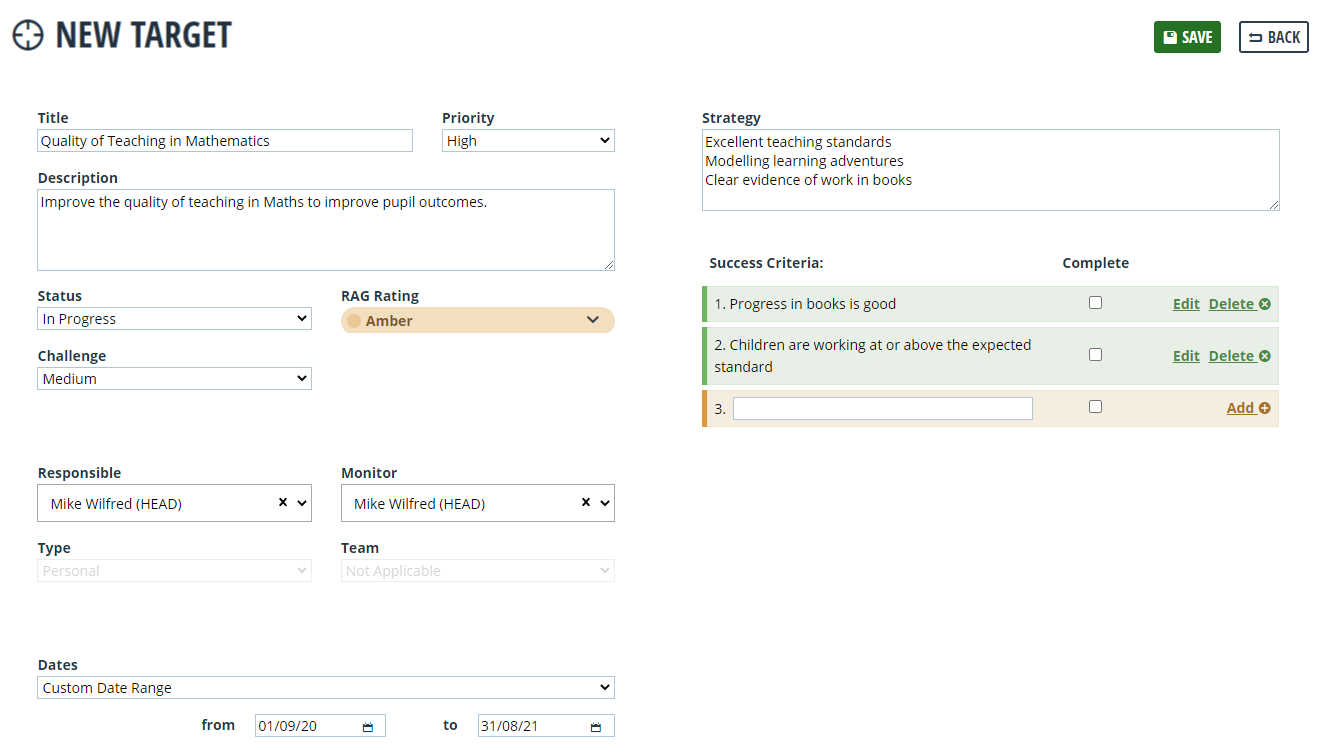1342x753 pixels.
Task: Edit the 'Progress in books is good' criterion
Action: click(1185, 304)
